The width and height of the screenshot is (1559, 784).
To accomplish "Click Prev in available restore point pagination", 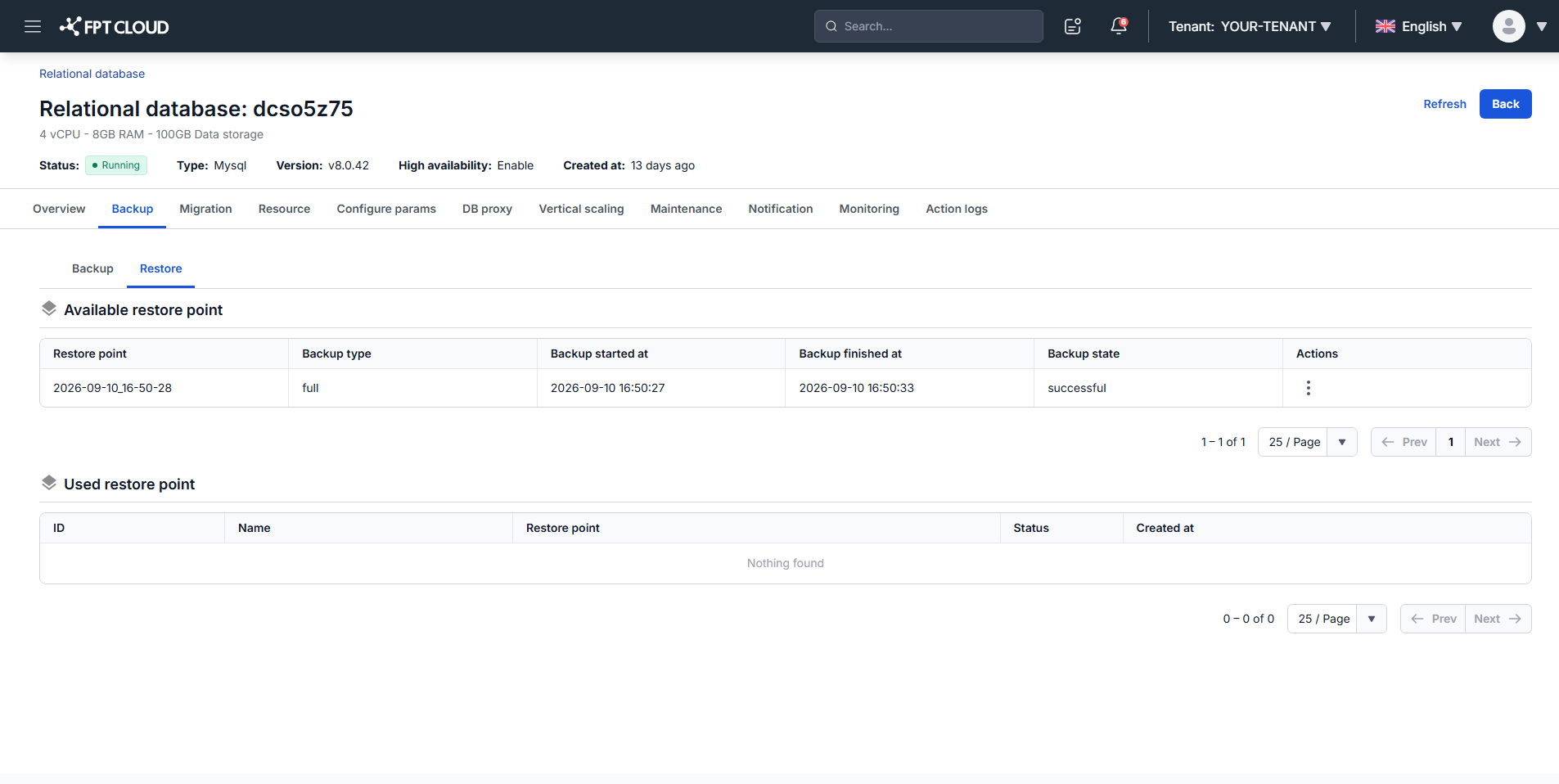I will click(1404, 442).
